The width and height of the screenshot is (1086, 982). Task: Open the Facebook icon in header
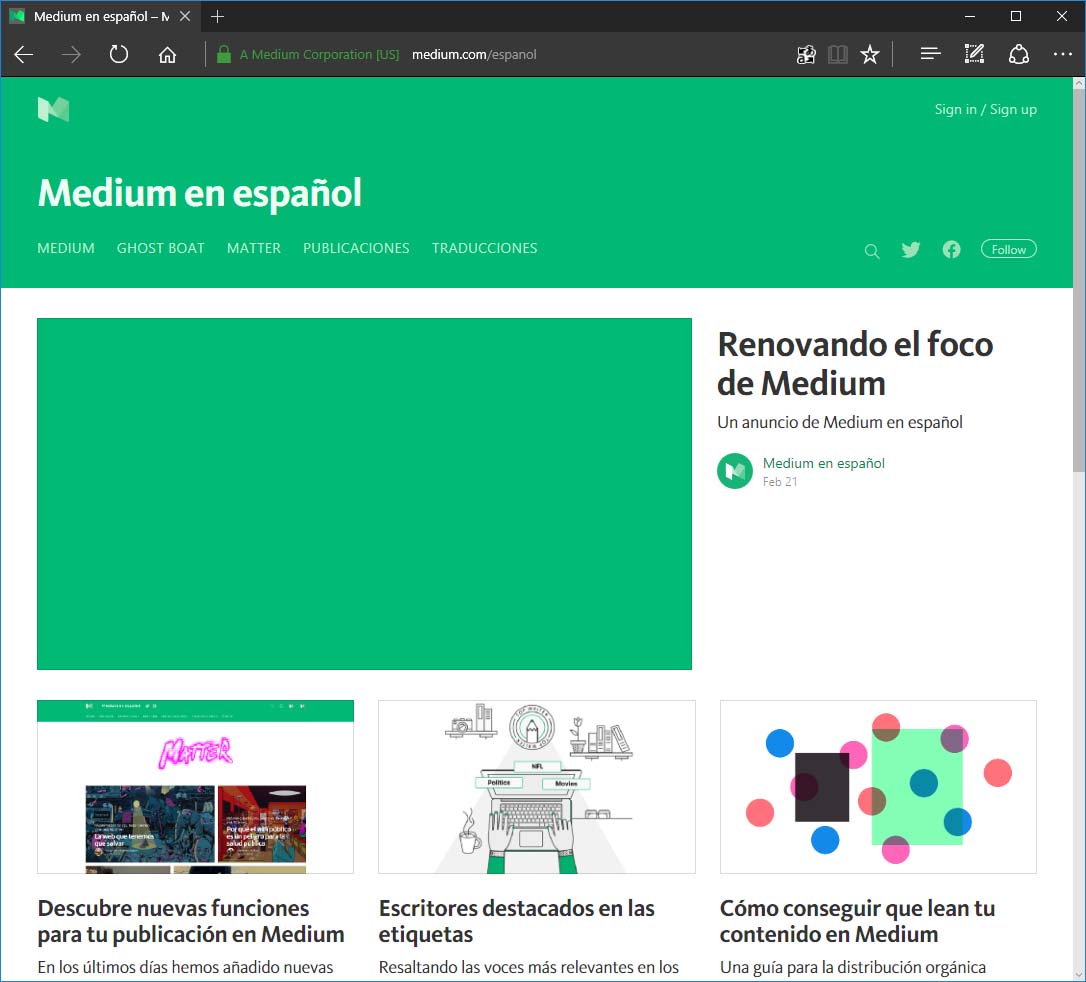point(952,249)
